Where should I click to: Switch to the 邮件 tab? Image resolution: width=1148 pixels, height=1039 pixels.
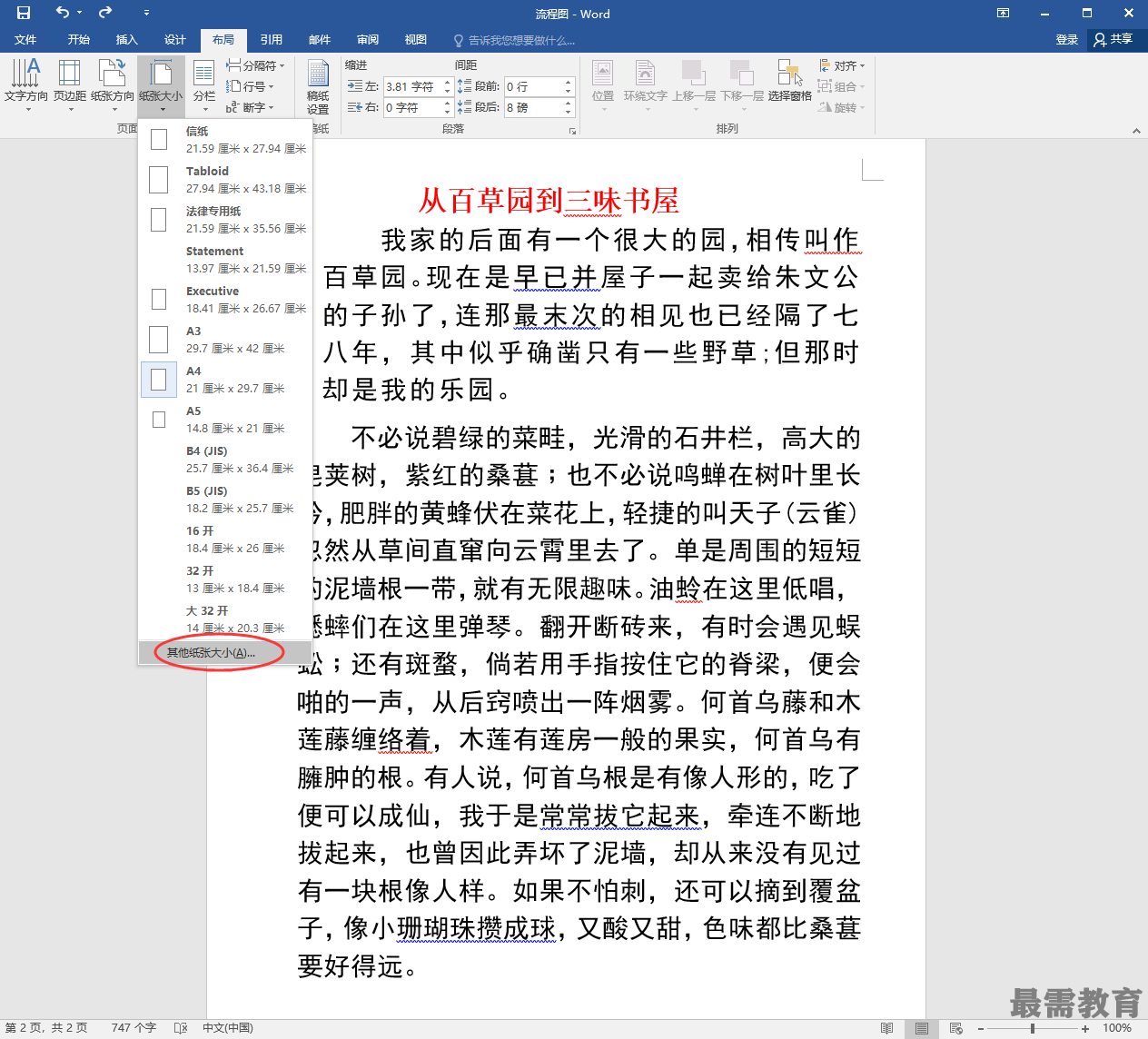click(x=320, y=40)
